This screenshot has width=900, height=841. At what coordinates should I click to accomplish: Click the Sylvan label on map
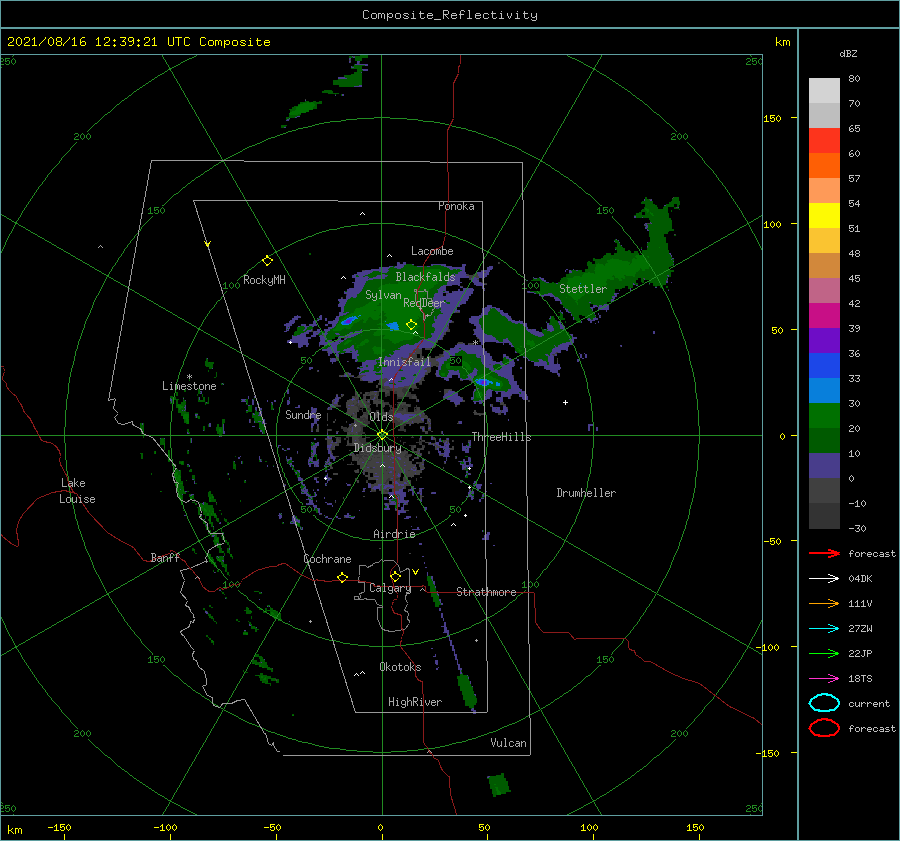pyautogui.click(x=383, y=295)
